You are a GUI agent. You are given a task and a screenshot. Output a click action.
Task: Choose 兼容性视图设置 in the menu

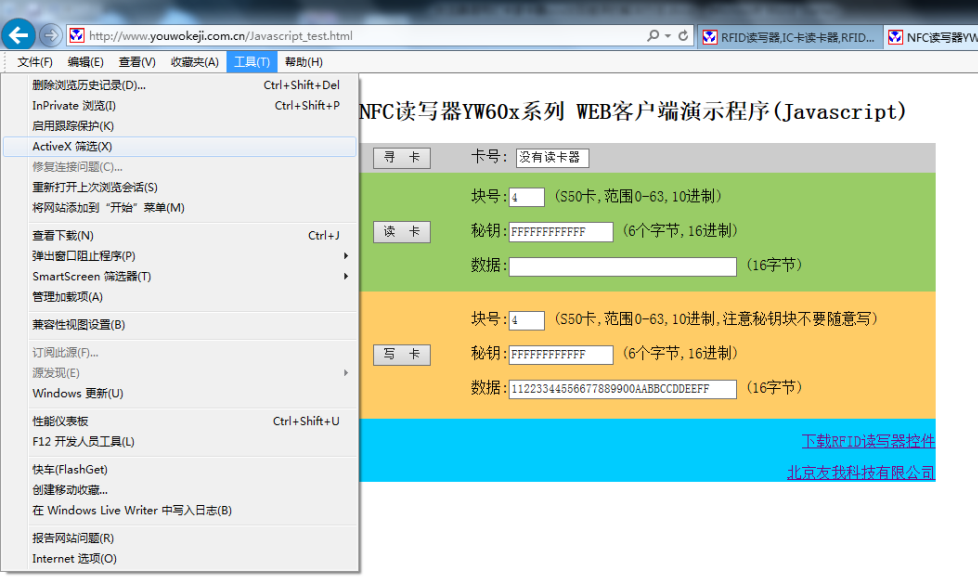pos(78,324)
